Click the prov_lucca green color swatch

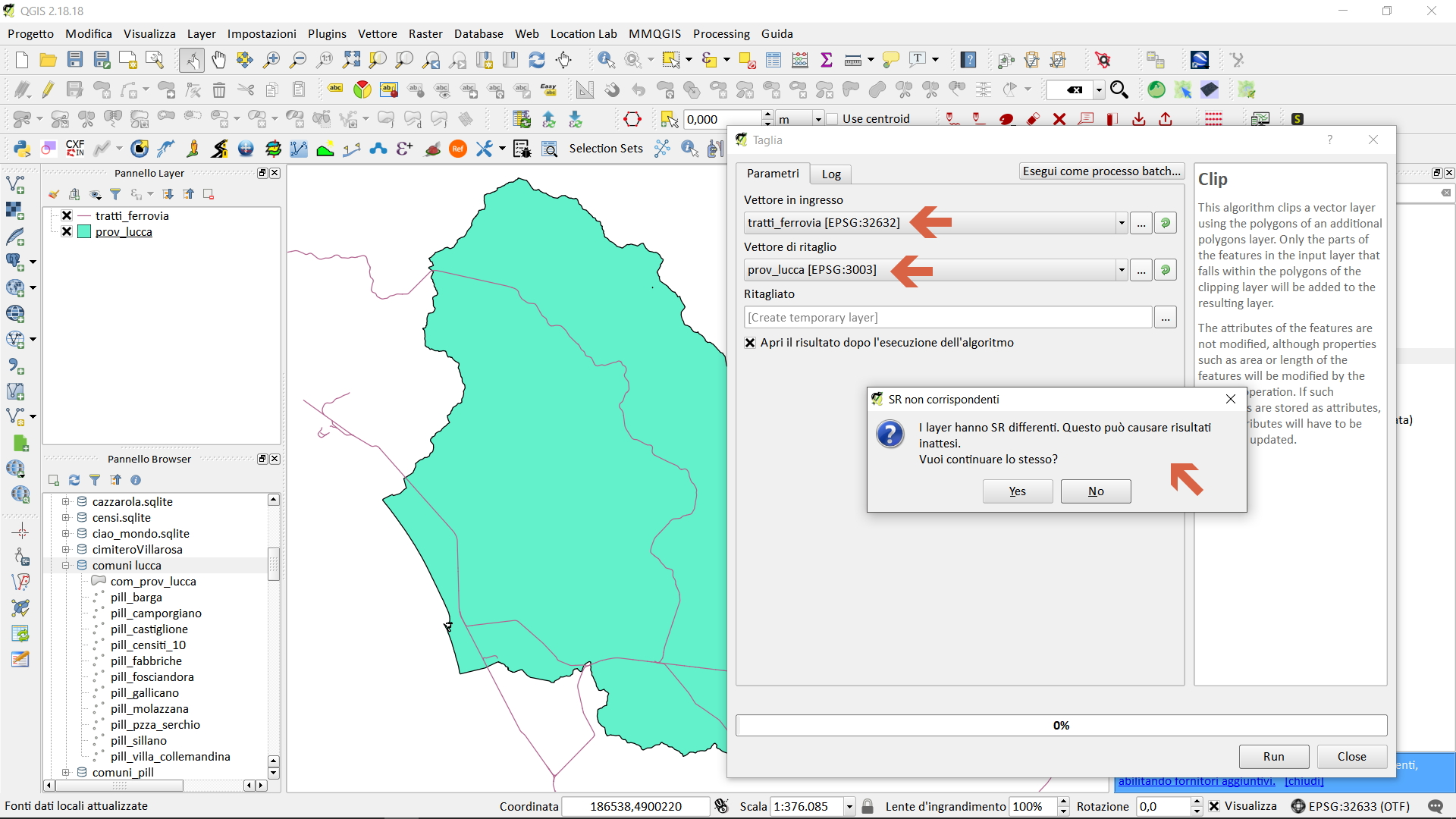point(84,232)
